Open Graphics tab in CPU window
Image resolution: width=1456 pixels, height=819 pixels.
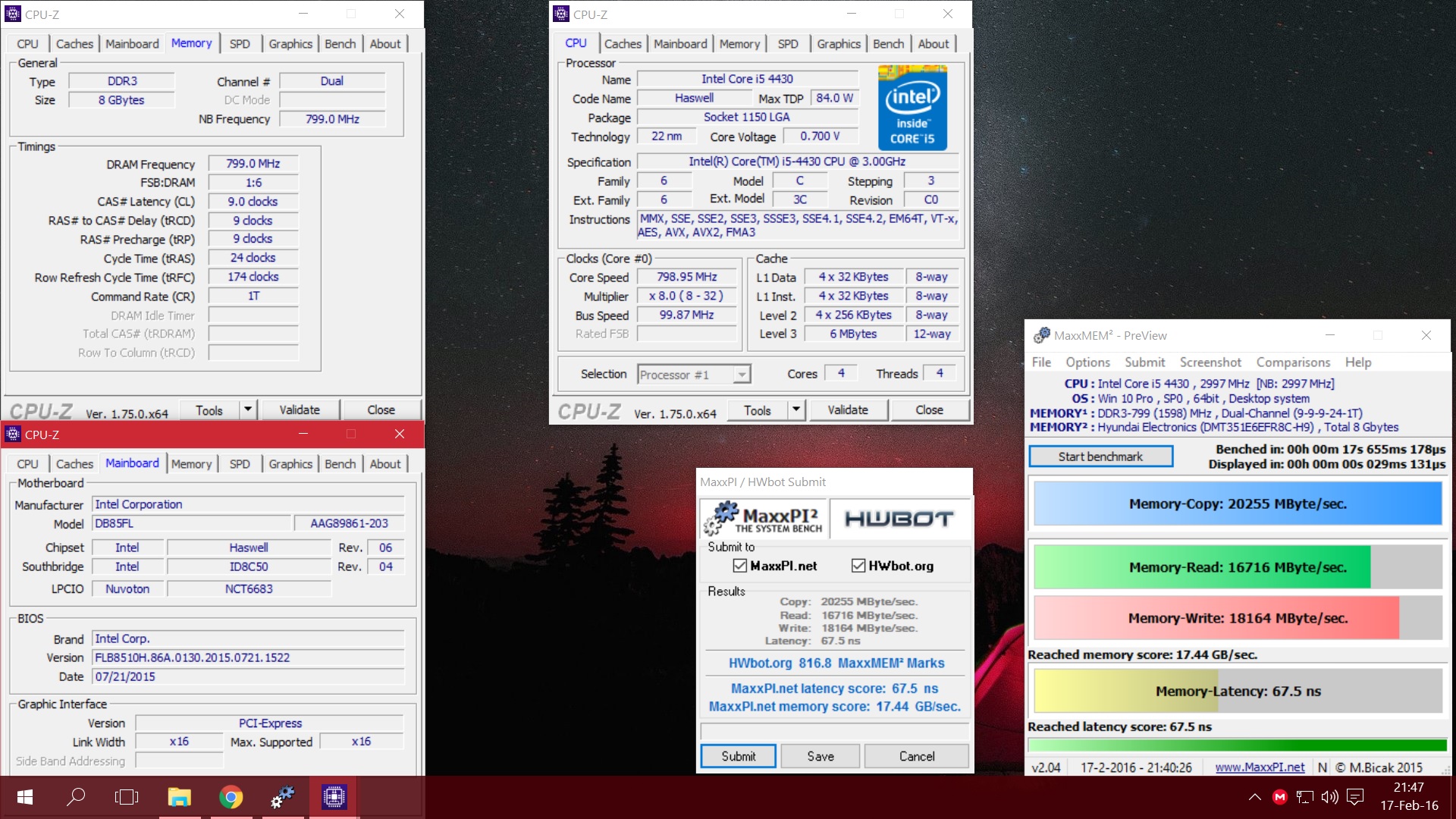coord(839,44)
